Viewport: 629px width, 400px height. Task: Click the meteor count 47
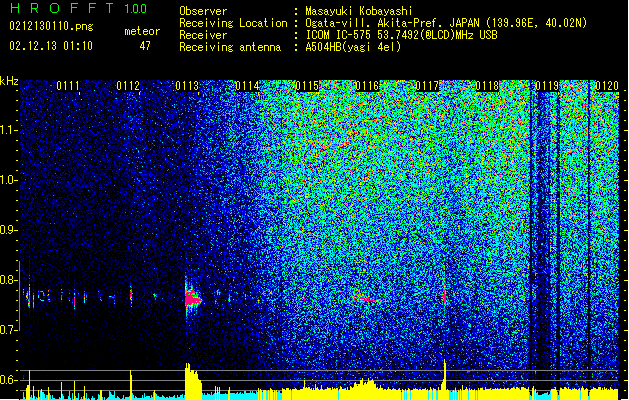tap(145, 46)
